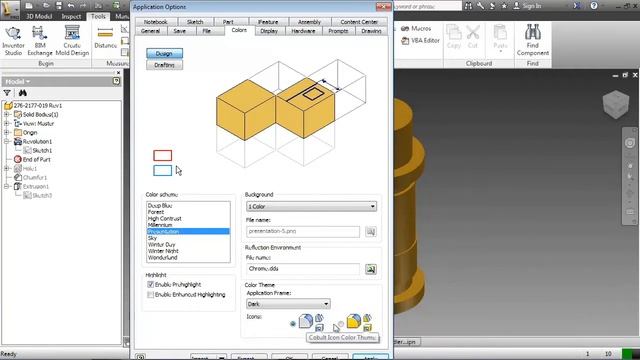
Task: Select High Contrast color scheme
Action: click(x=164, y=219)
